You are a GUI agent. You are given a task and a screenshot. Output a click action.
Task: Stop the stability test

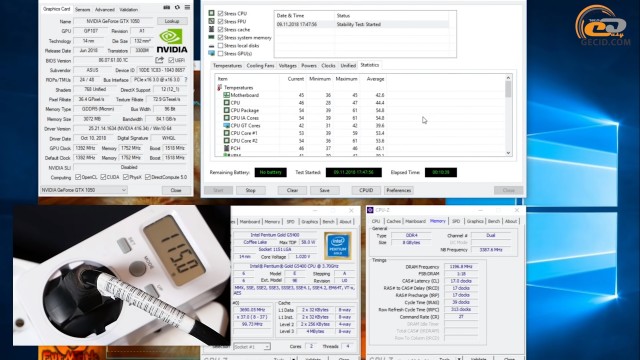coord(250,190)
